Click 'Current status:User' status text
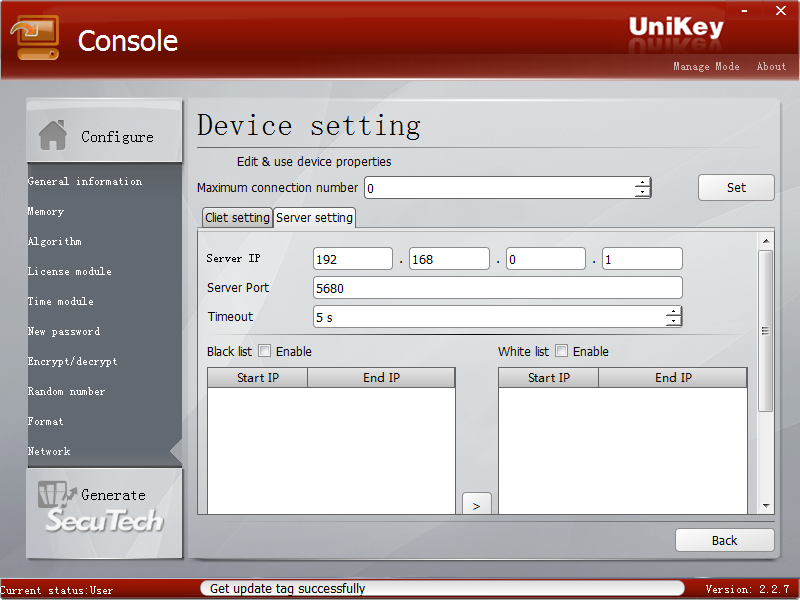The width and height of the screenshot is (800, 600). 57,590
